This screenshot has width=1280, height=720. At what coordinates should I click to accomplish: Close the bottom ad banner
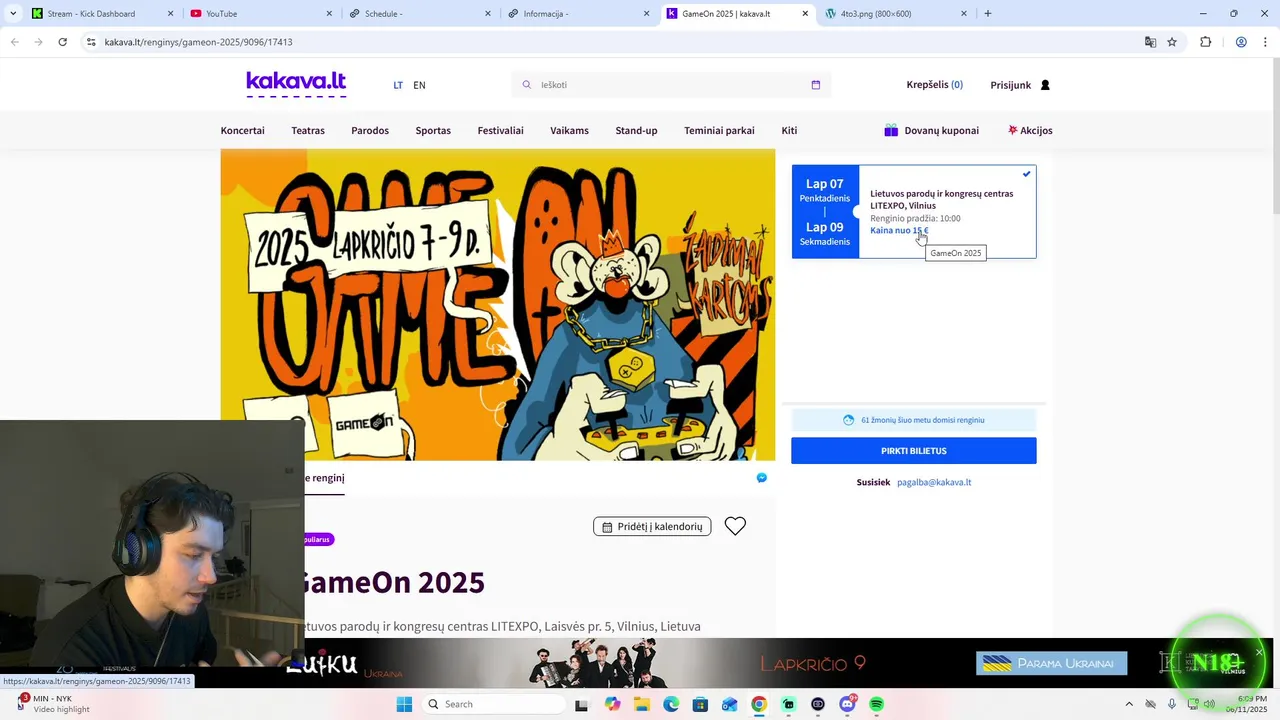coord(1259,653)
